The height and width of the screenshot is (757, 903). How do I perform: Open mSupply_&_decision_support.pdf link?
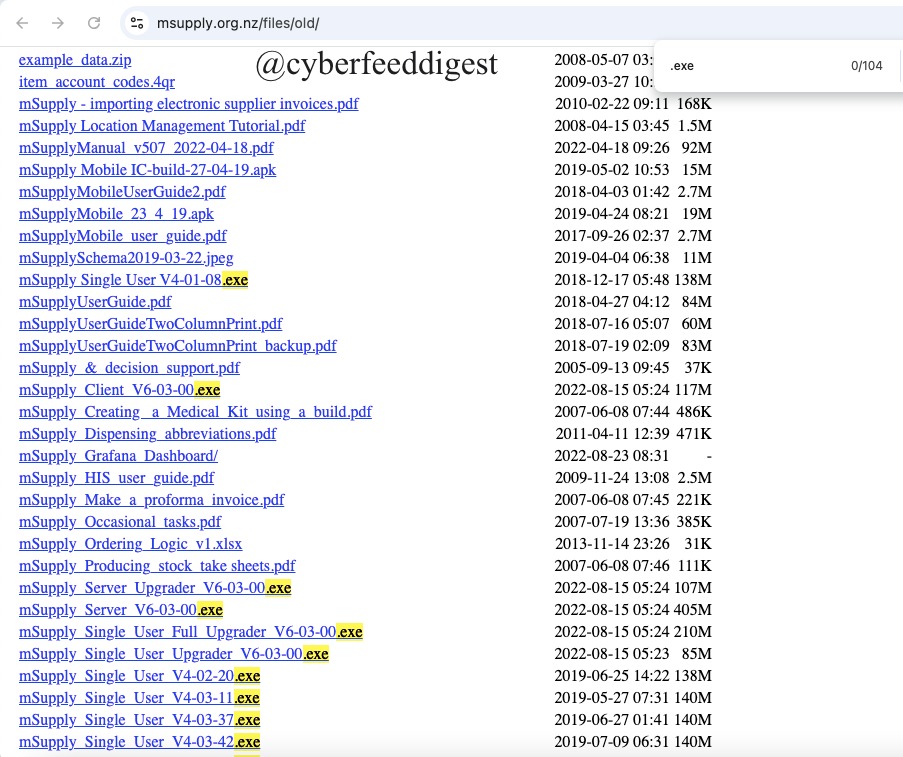pos(130,368)
